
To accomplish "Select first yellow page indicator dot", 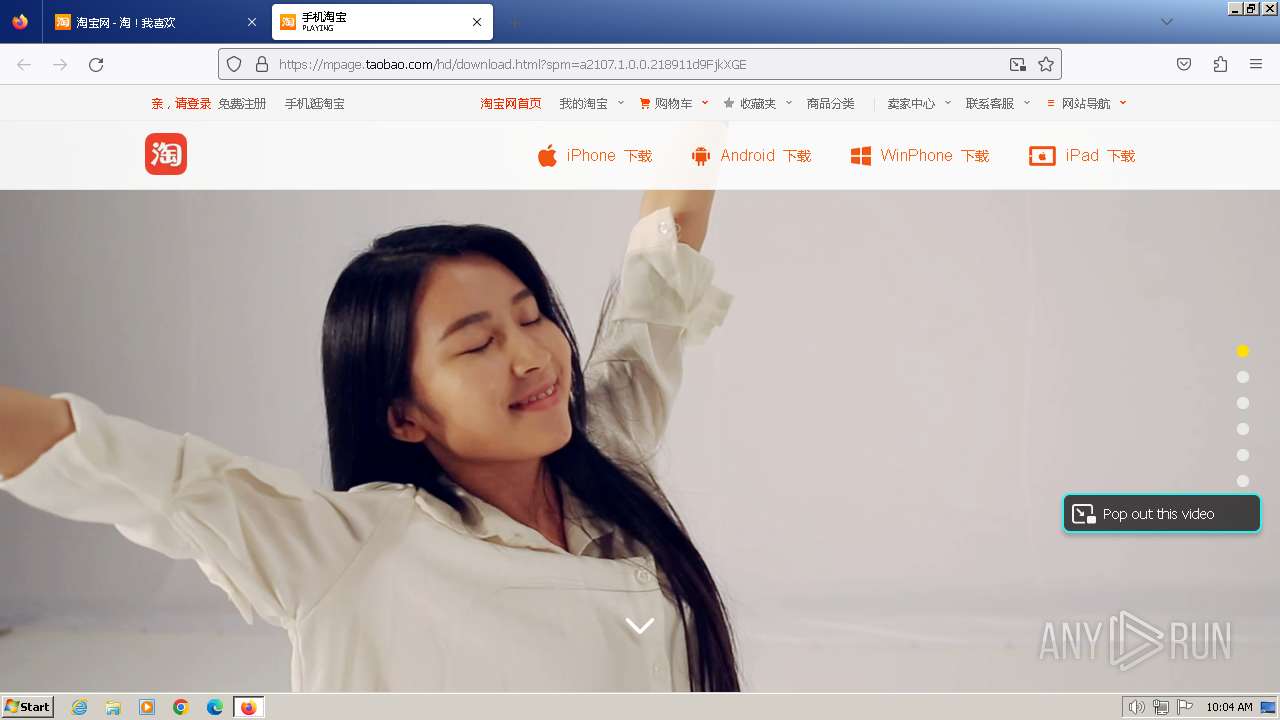I will (x=1243, y=351).
